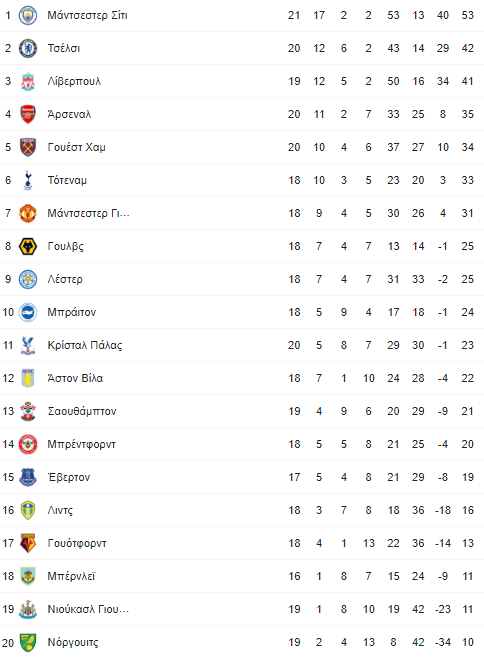Viewport: 484px width, 670px height.
Task: Click the Tottenham cockerel crest
Action: [28, 180]
